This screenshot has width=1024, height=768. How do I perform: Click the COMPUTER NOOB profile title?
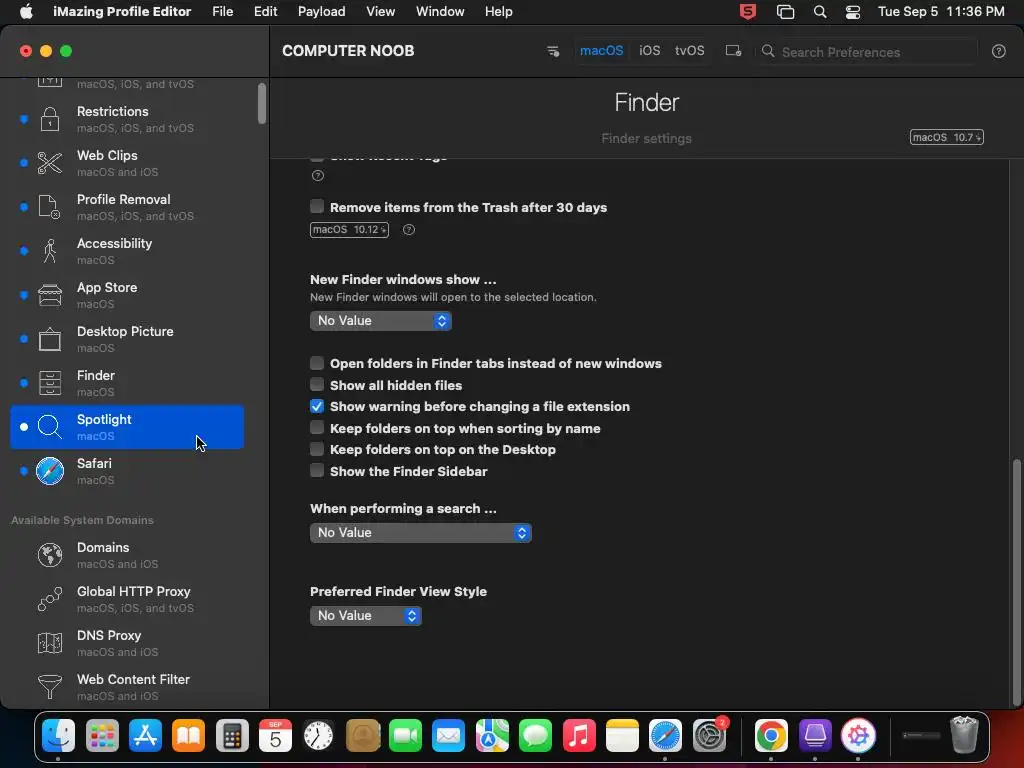tap(348, 51)
